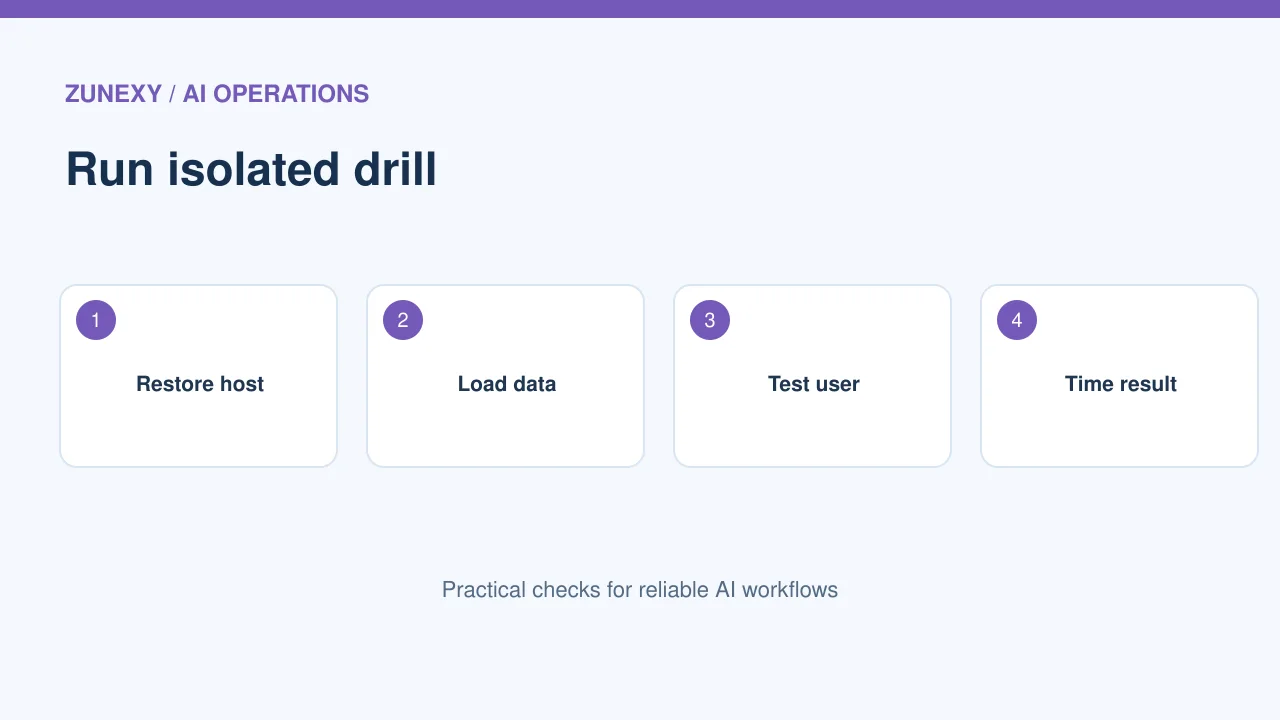The image size is (1280, 720).
Task: Select the "Time result" label
Action: (x=1121, y=384)
